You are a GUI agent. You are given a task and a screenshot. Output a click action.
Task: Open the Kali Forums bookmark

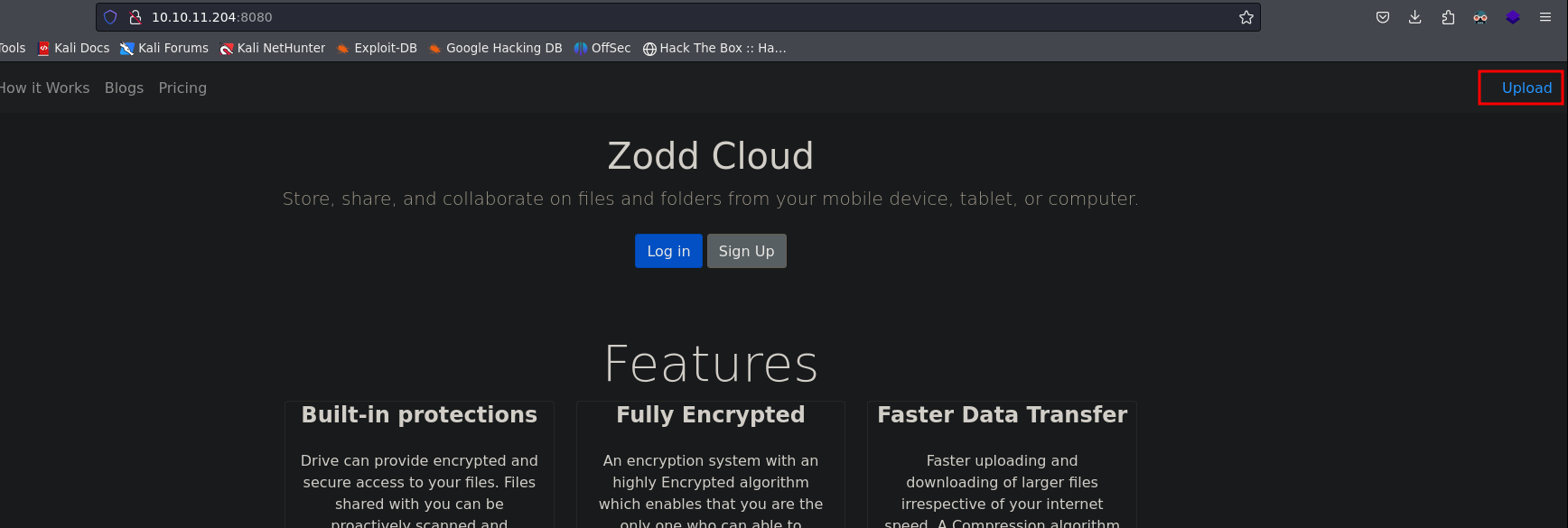tap(164, 48)
